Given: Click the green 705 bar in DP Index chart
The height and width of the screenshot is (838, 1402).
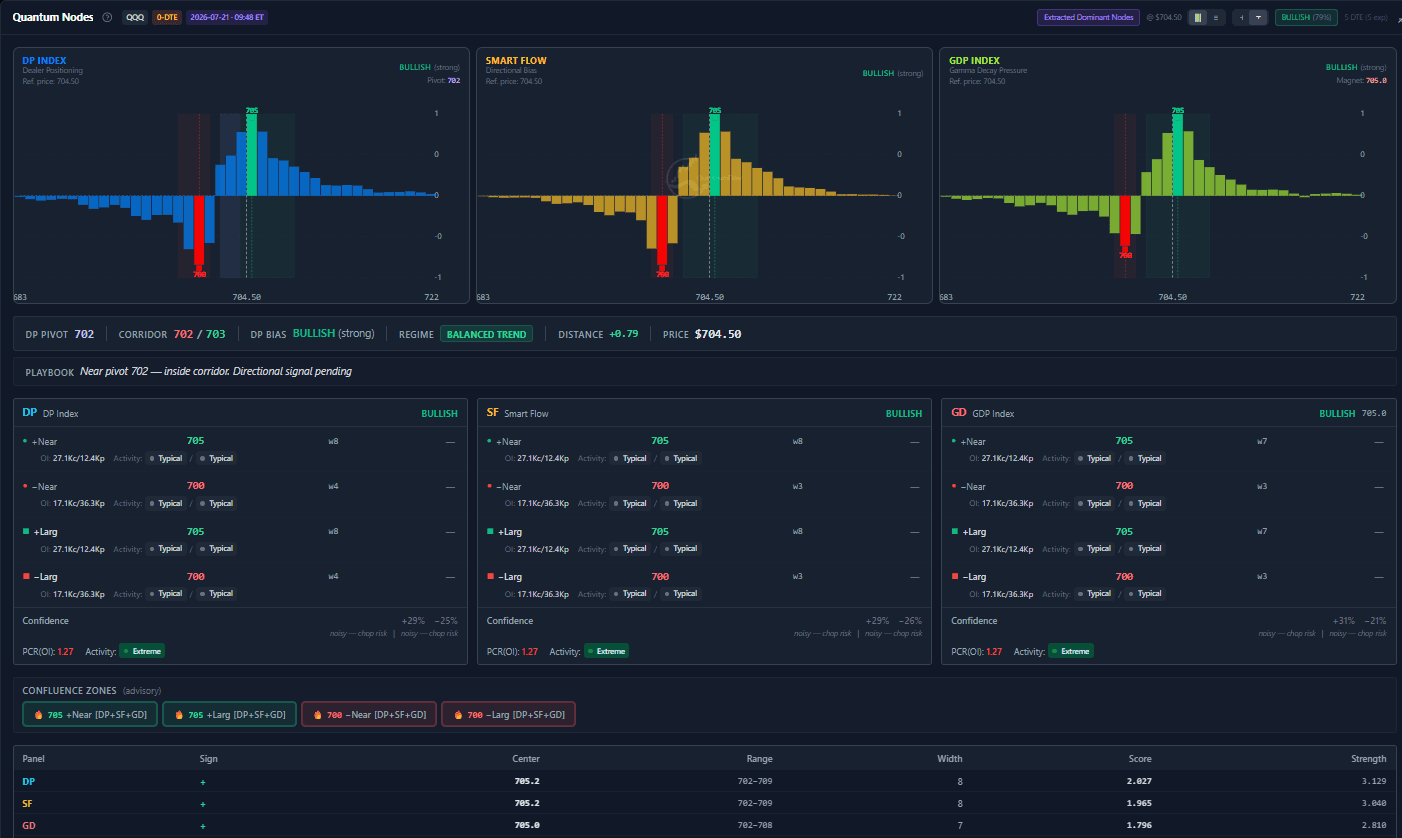Looking at the screenshot, I should [x=251, y=156].
